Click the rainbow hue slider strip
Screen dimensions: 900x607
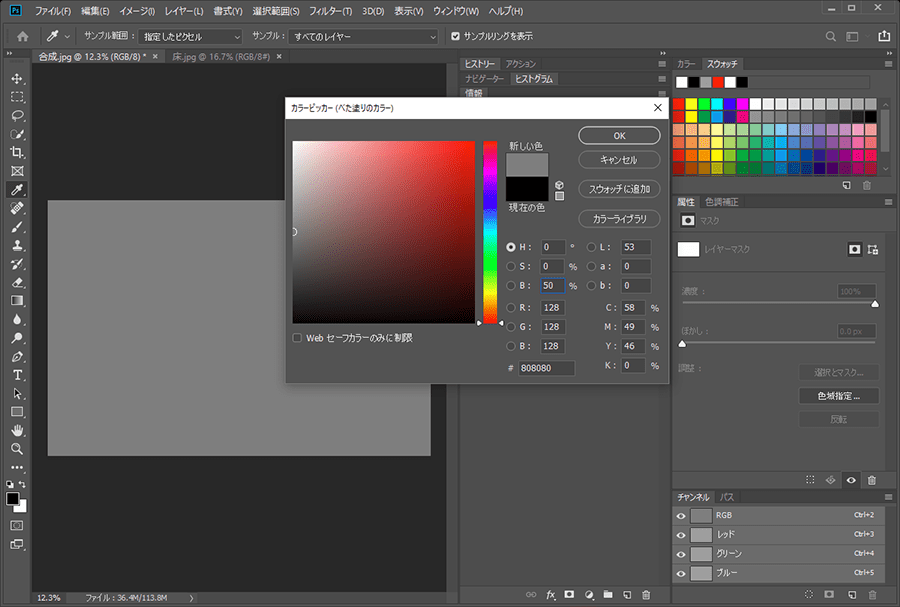(490, 230)
